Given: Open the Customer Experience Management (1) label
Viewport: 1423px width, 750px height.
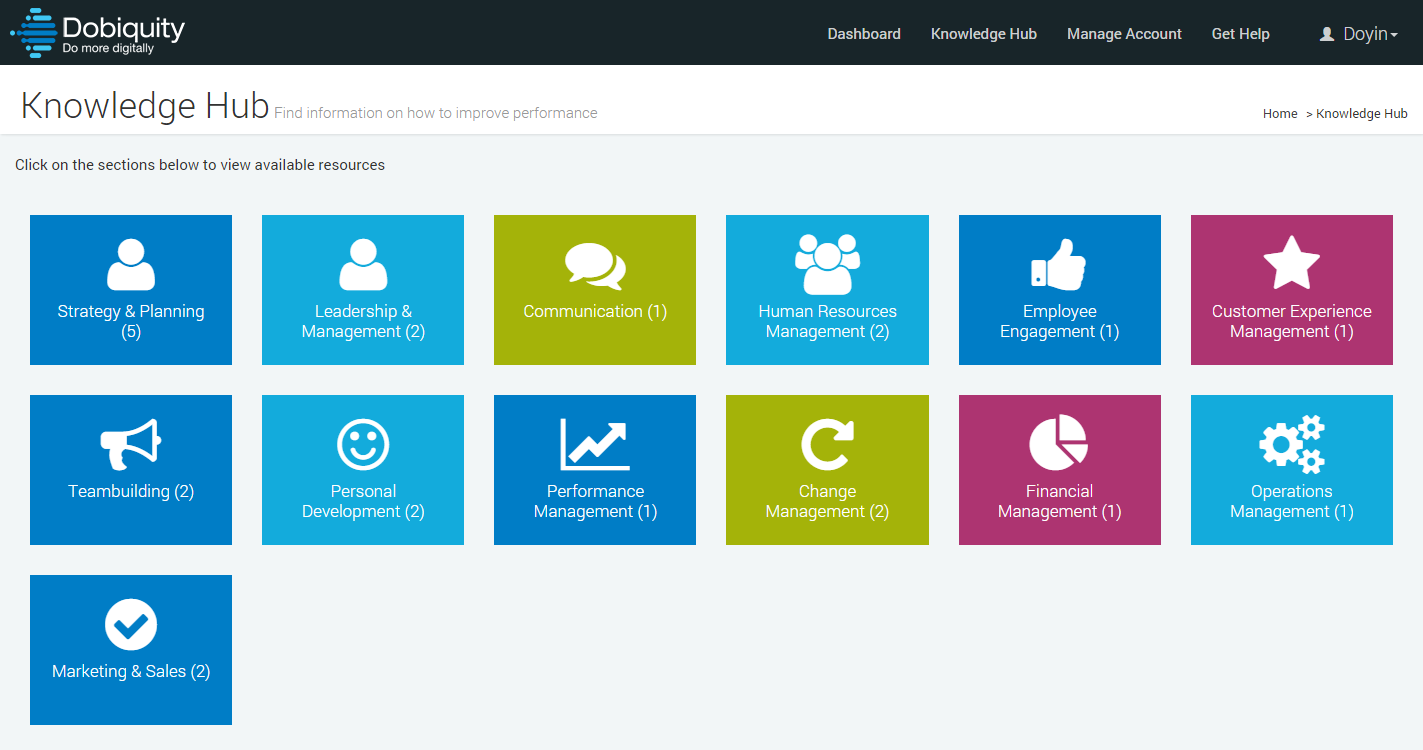Looking at the screenshot, I should pos(1291,321).
